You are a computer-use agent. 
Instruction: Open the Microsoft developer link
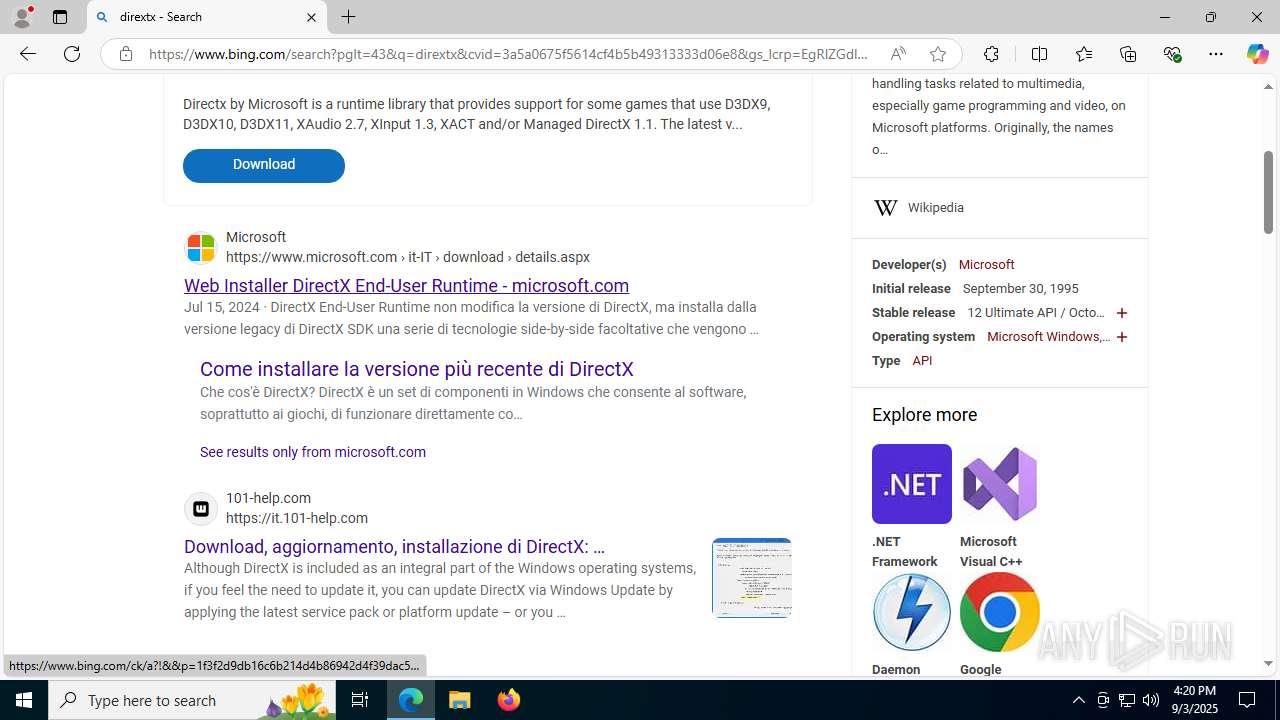(986, 265)
